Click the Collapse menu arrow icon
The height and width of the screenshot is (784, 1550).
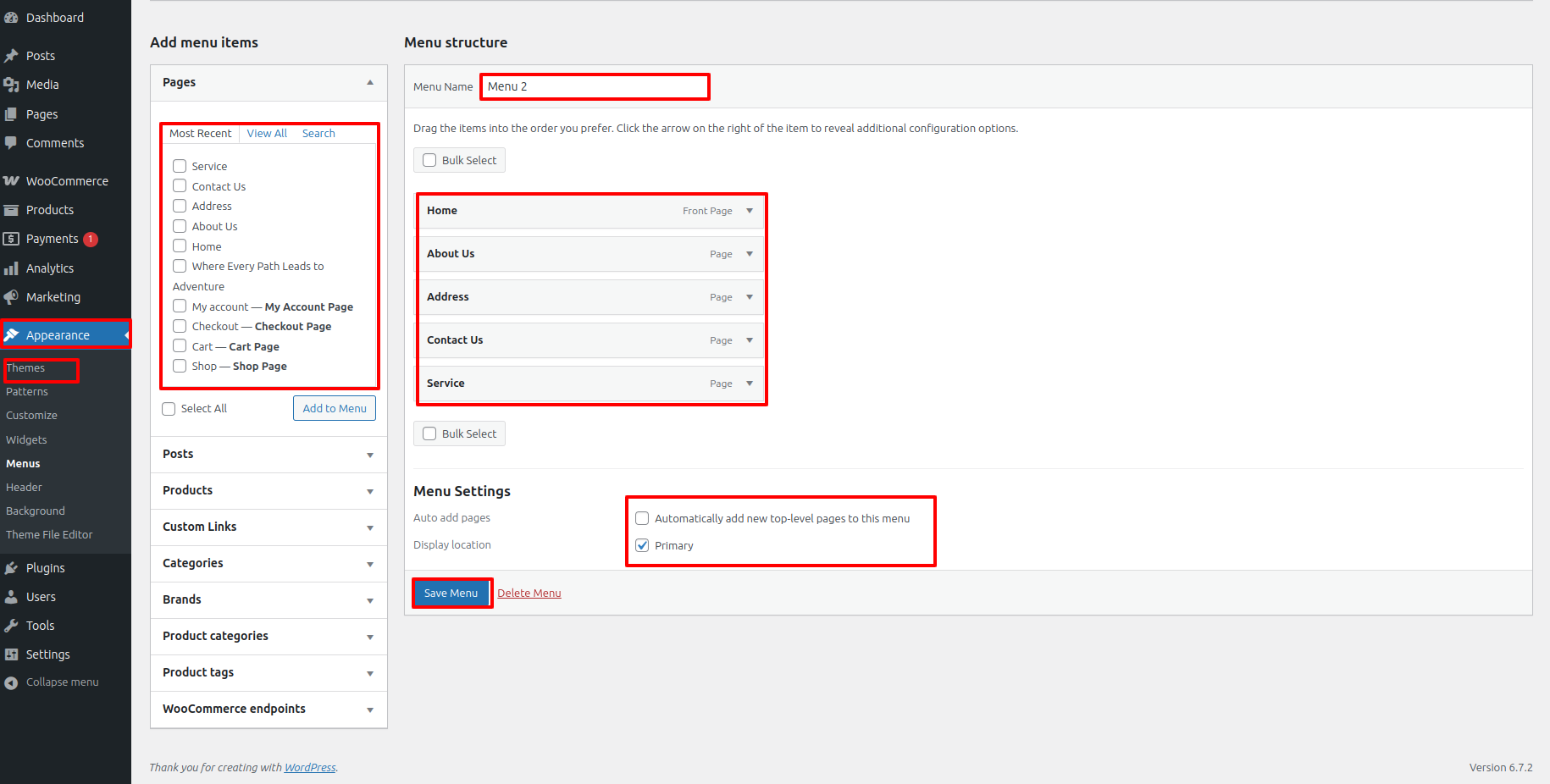11,682
